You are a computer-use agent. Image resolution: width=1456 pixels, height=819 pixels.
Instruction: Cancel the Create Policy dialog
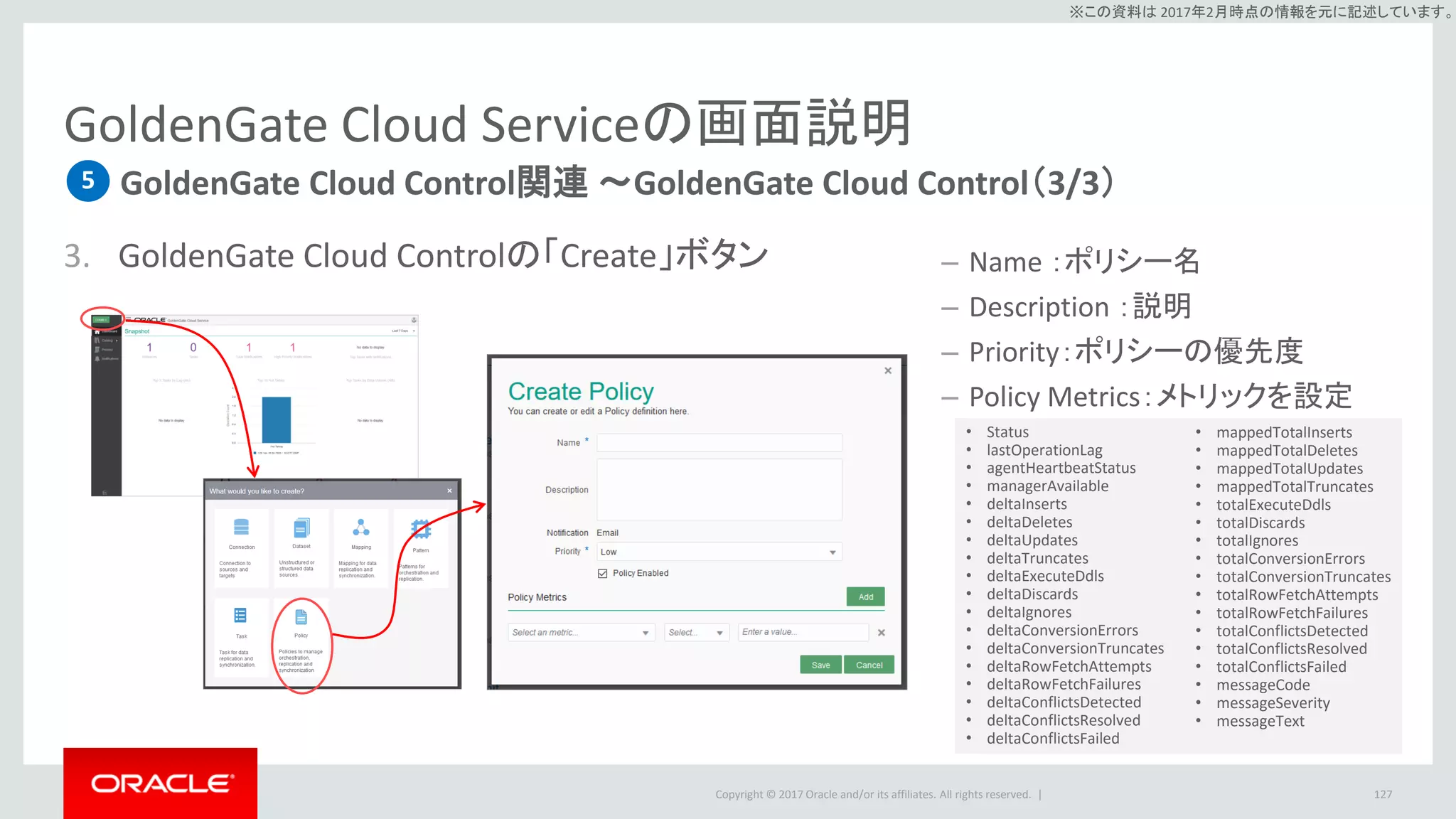869,665
